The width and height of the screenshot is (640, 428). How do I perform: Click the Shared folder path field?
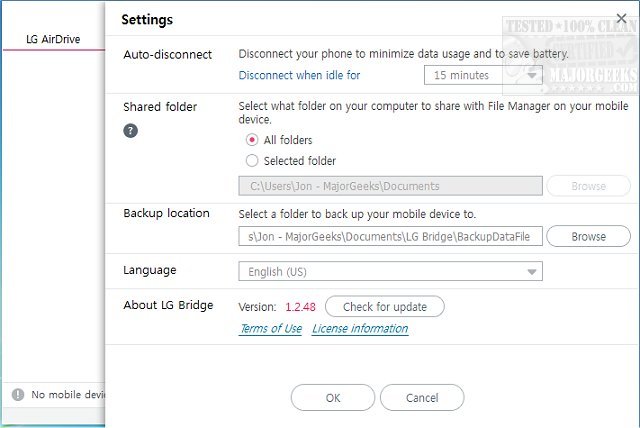[x=390, y=186]
